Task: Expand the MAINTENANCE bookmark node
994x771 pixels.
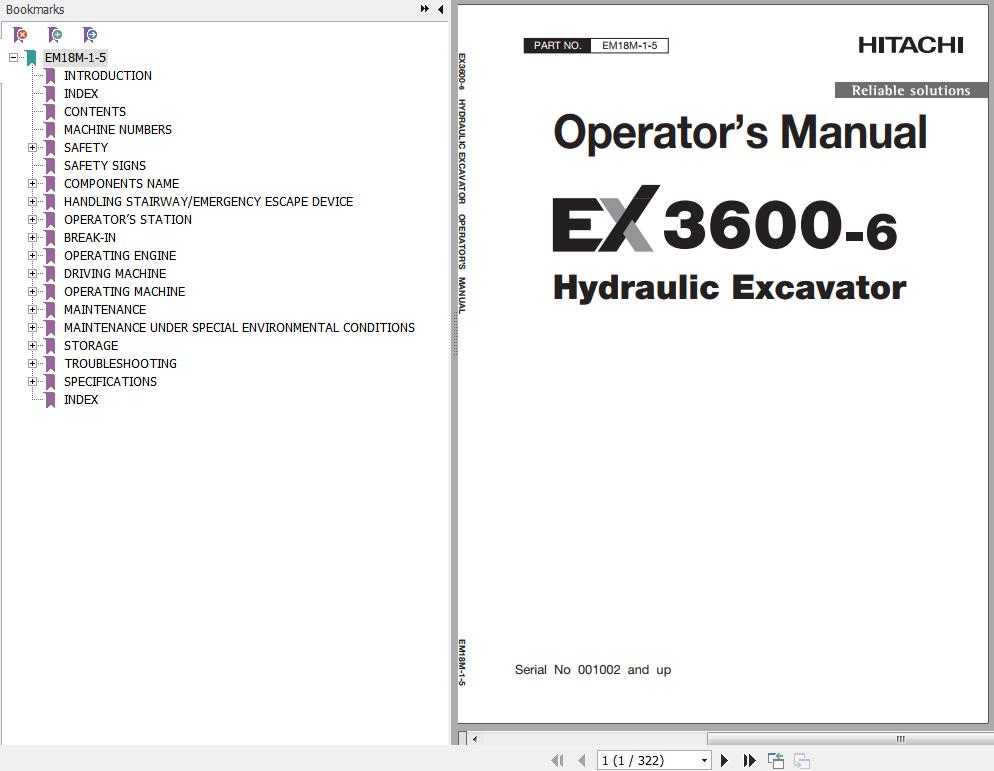Action: 32,310
